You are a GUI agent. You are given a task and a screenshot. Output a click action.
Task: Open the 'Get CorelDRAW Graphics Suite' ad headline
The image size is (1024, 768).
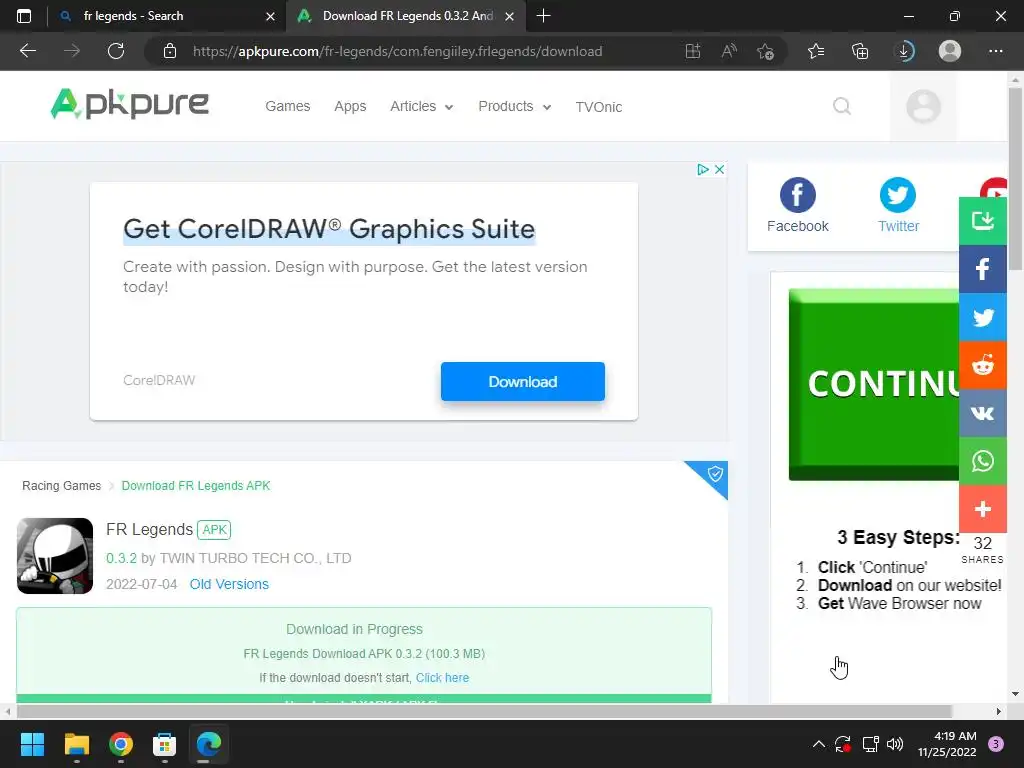[x=329, y=229]
